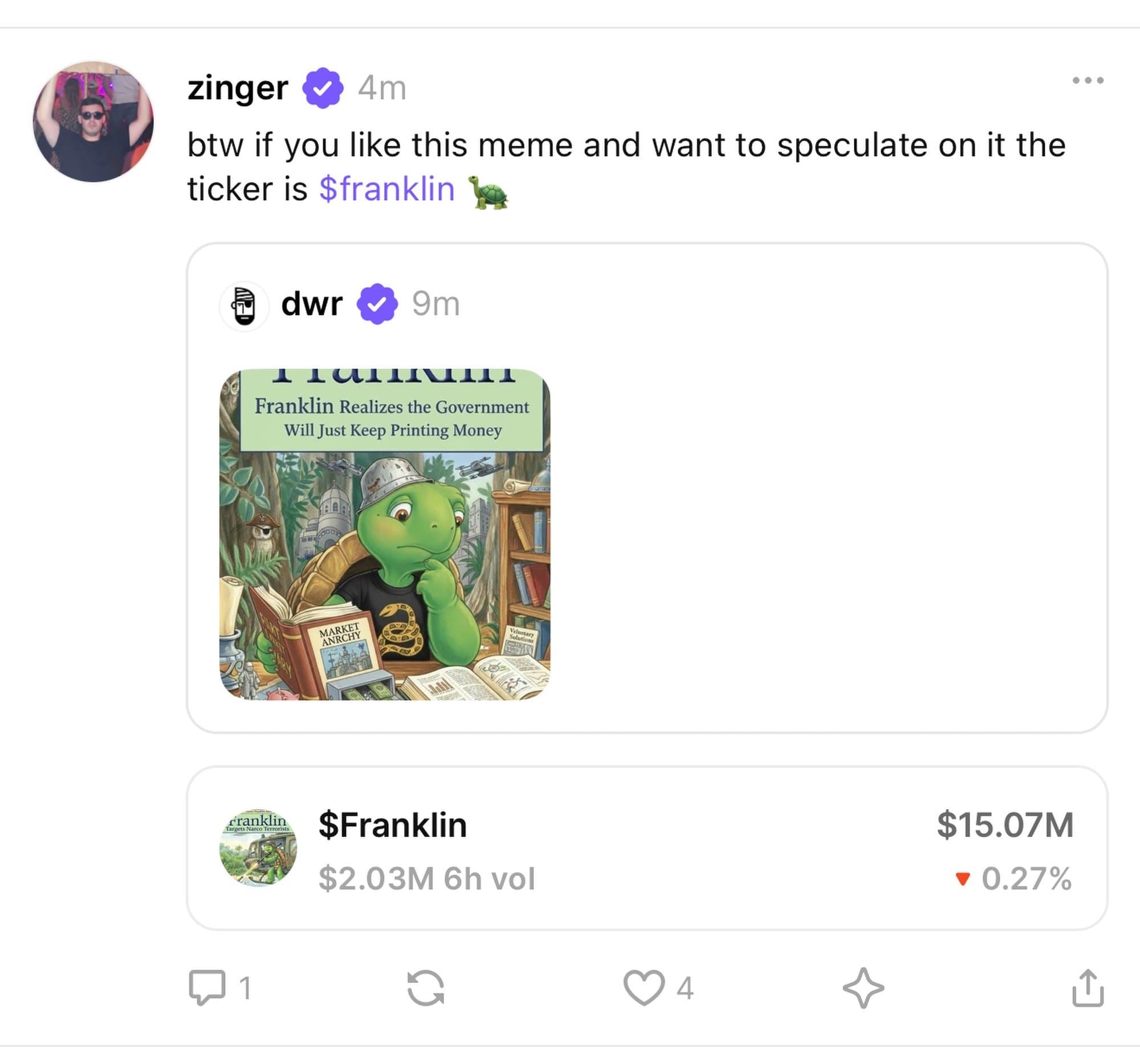The height and width of the screenshot is (1064, 1140).
Task: Open the $franklin ticker link in the text
Action: [386, 190]
